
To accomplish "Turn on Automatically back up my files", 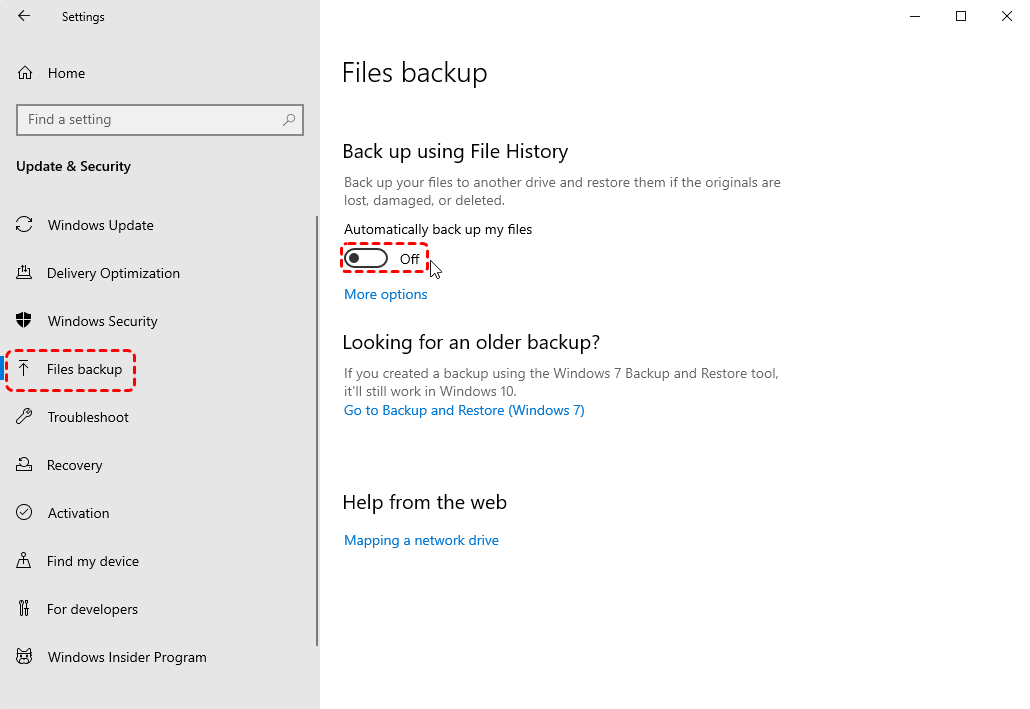I will pos(366,258).
